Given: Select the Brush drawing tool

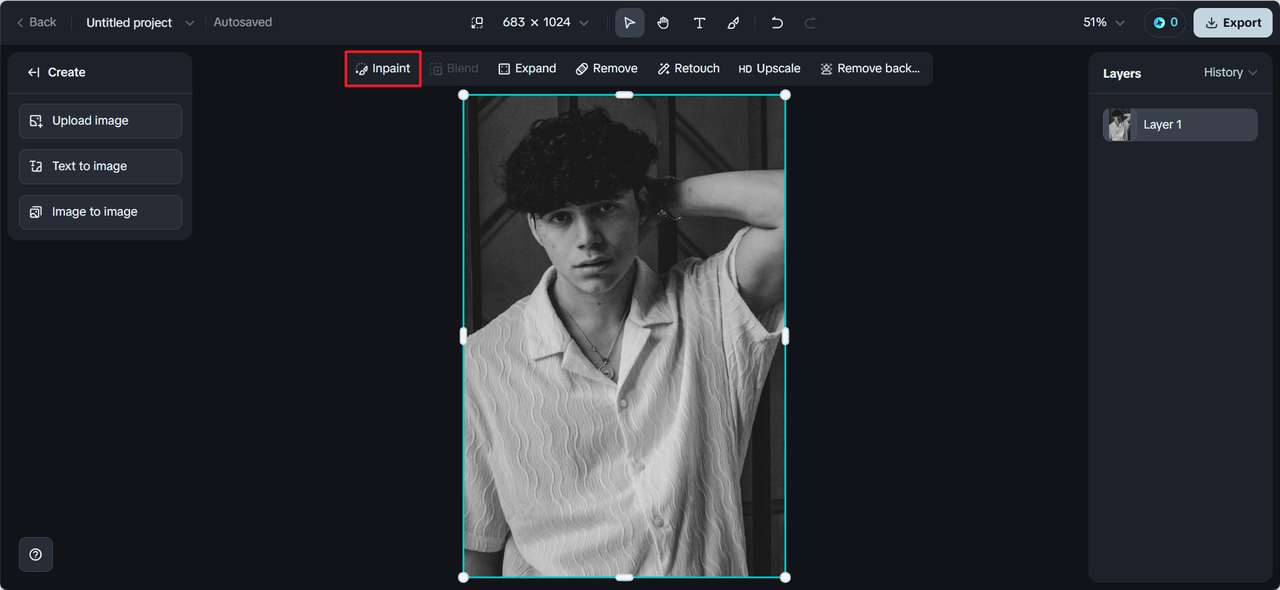Looking at the screenshot, I should click(733, 22).
